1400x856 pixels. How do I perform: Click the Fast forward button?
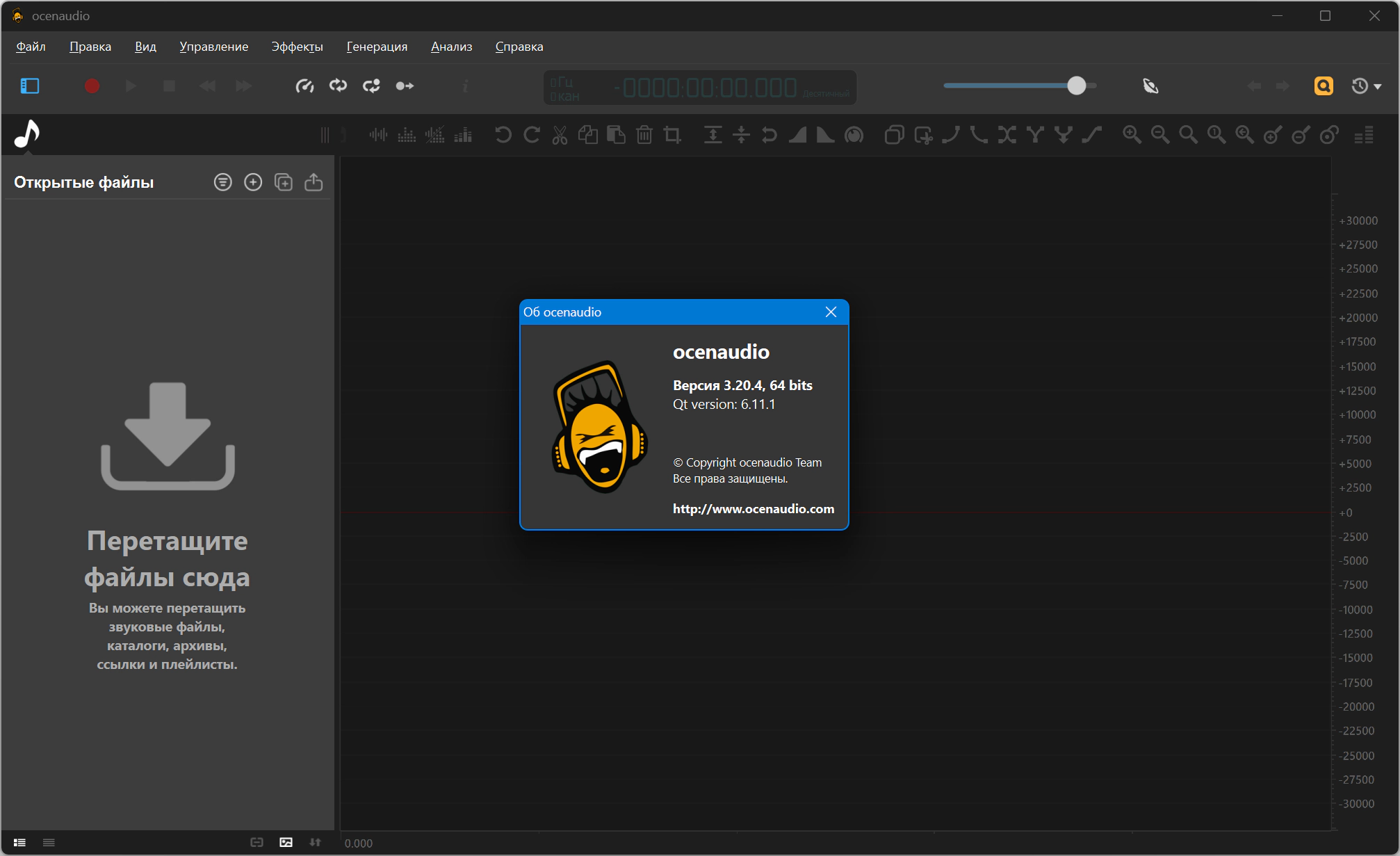[x=244, y=86]
